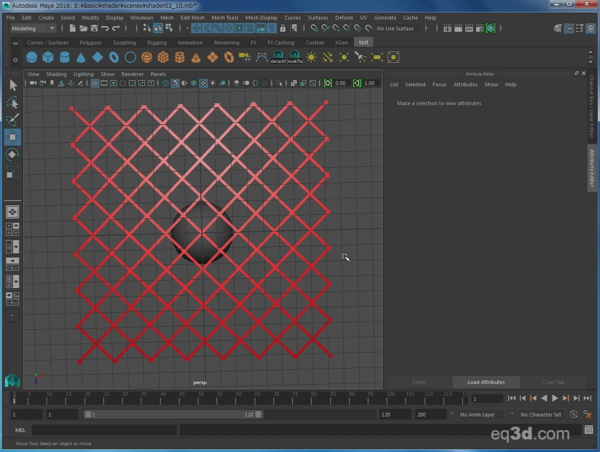Switch to single perspective view layout

click(12, 212)
